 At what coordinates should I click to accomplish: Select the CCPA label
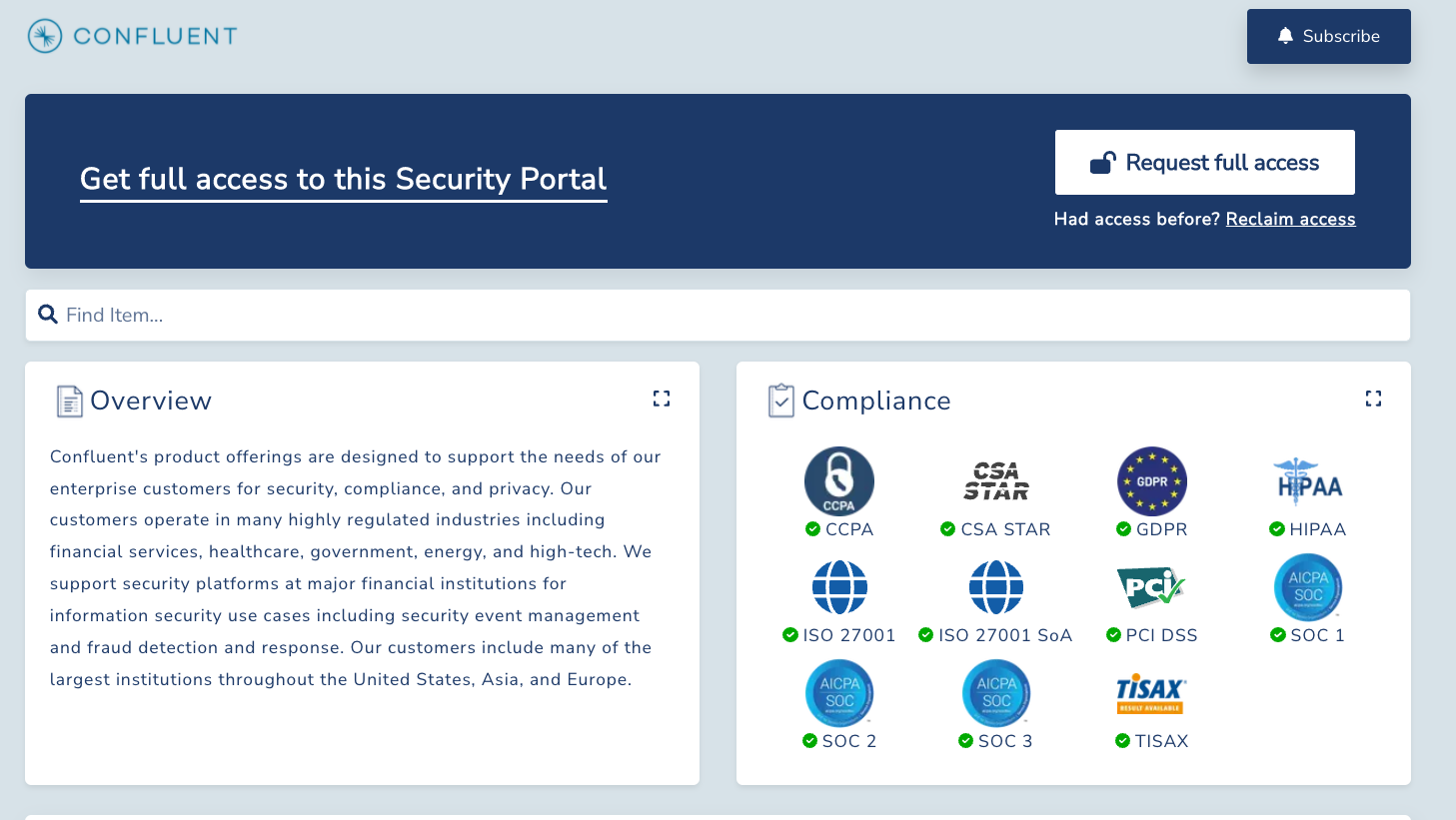(849, 529)
